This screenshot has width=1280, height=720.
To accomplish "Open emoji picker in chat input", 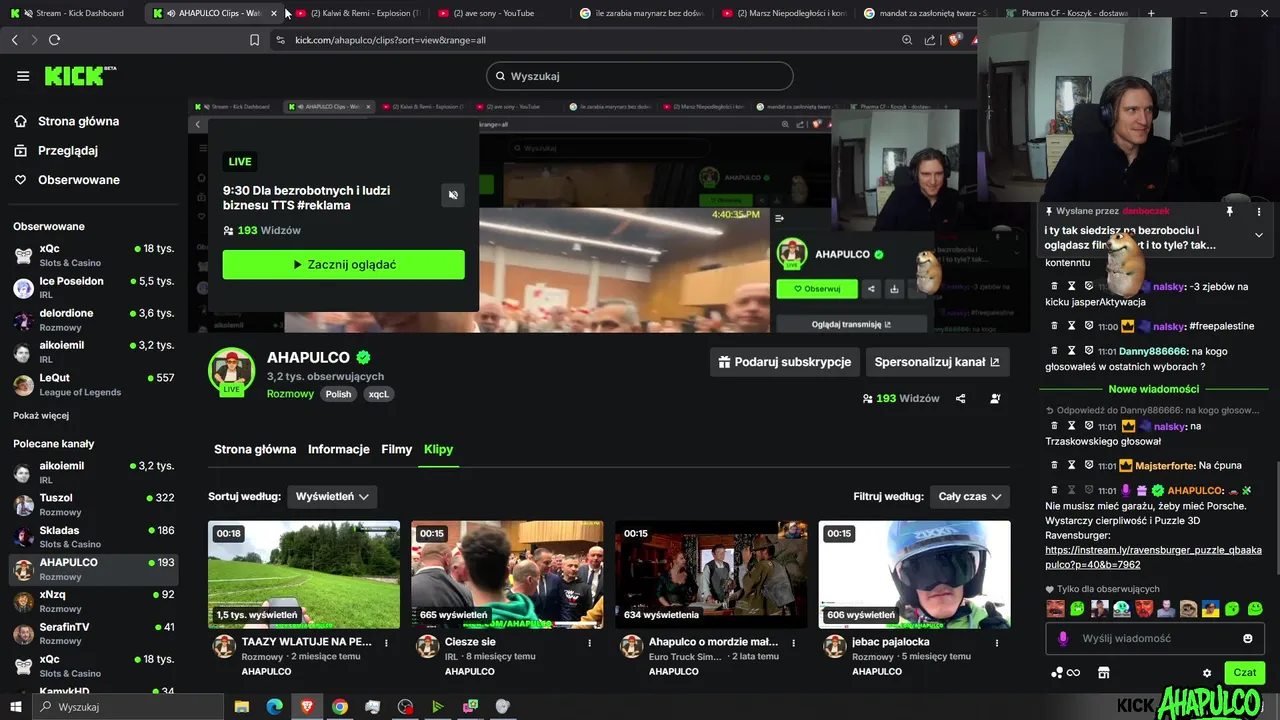I will (x=1248, y=638).
